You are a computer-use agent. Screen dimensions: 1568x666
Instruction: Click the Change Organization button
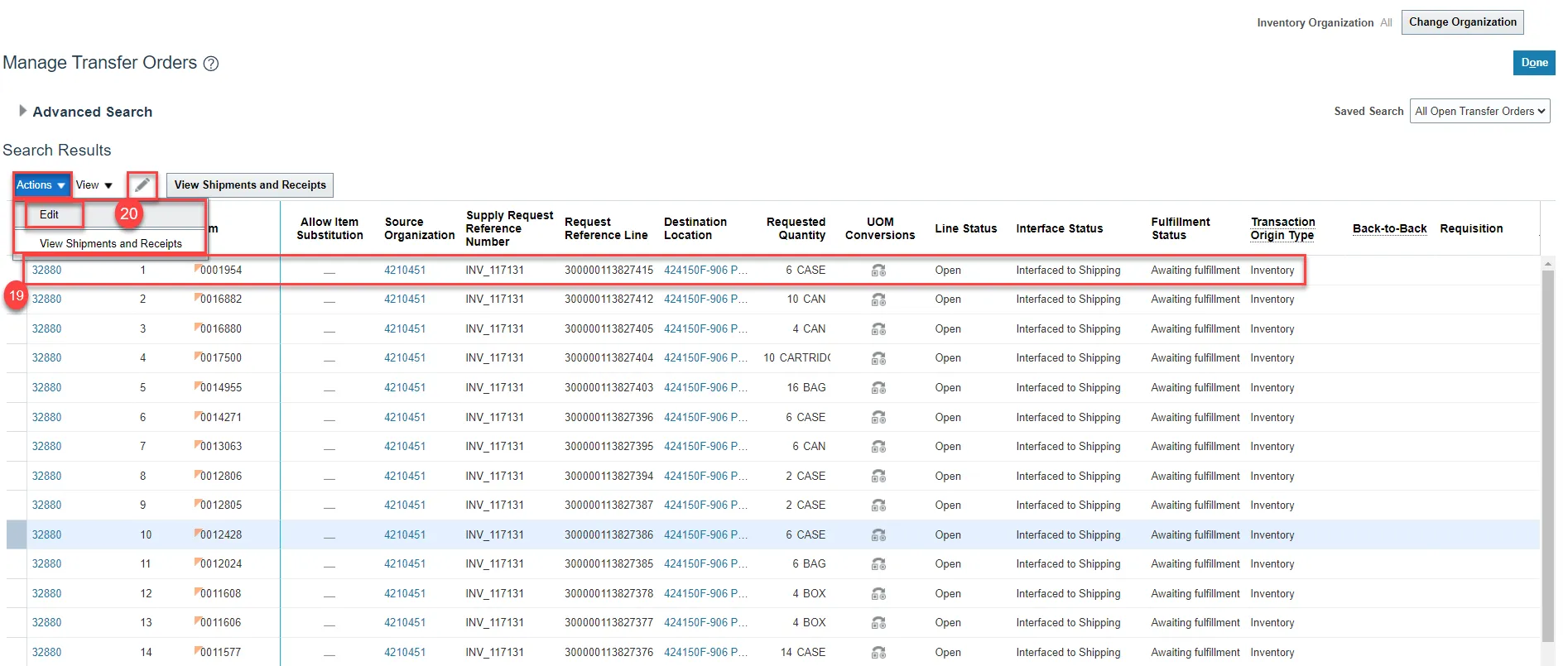[1462, 22]
